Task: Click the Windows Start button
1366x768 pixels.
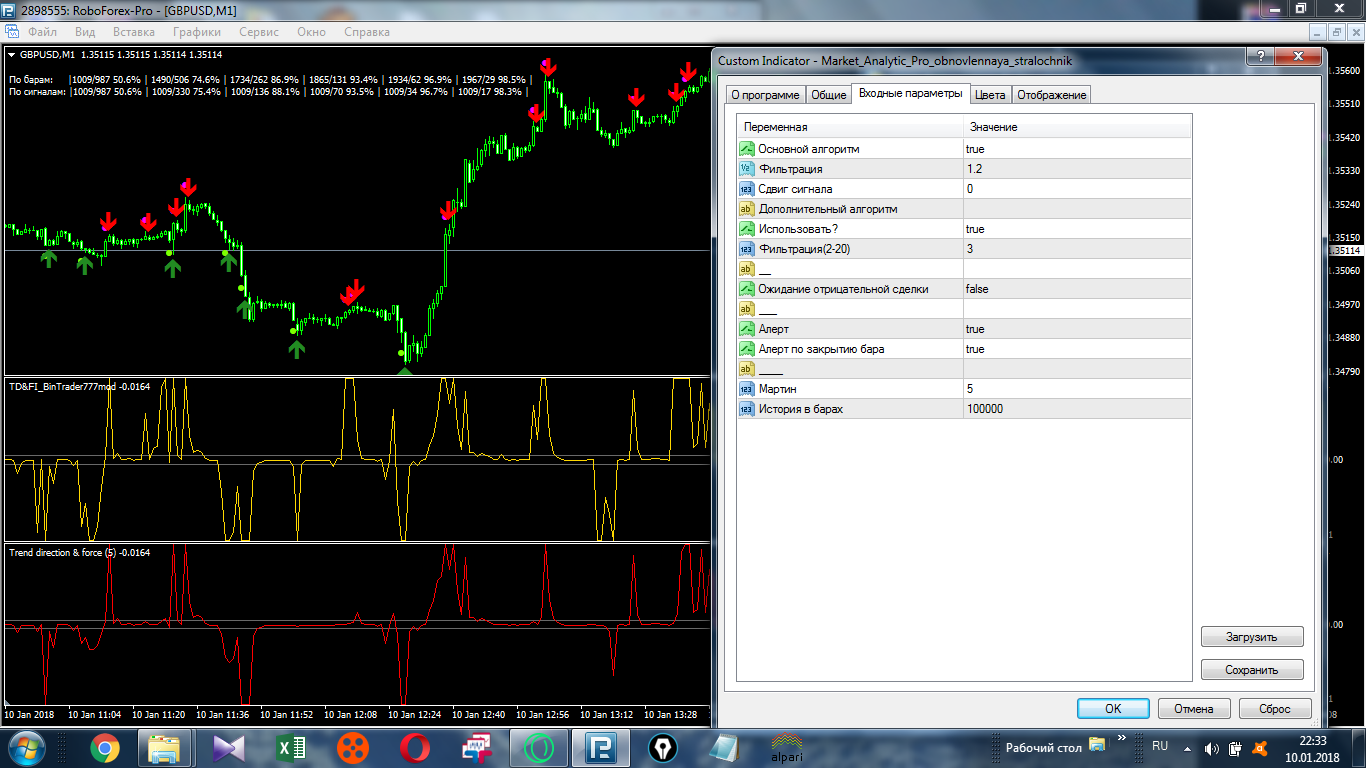Action: [x=25, y=747]
